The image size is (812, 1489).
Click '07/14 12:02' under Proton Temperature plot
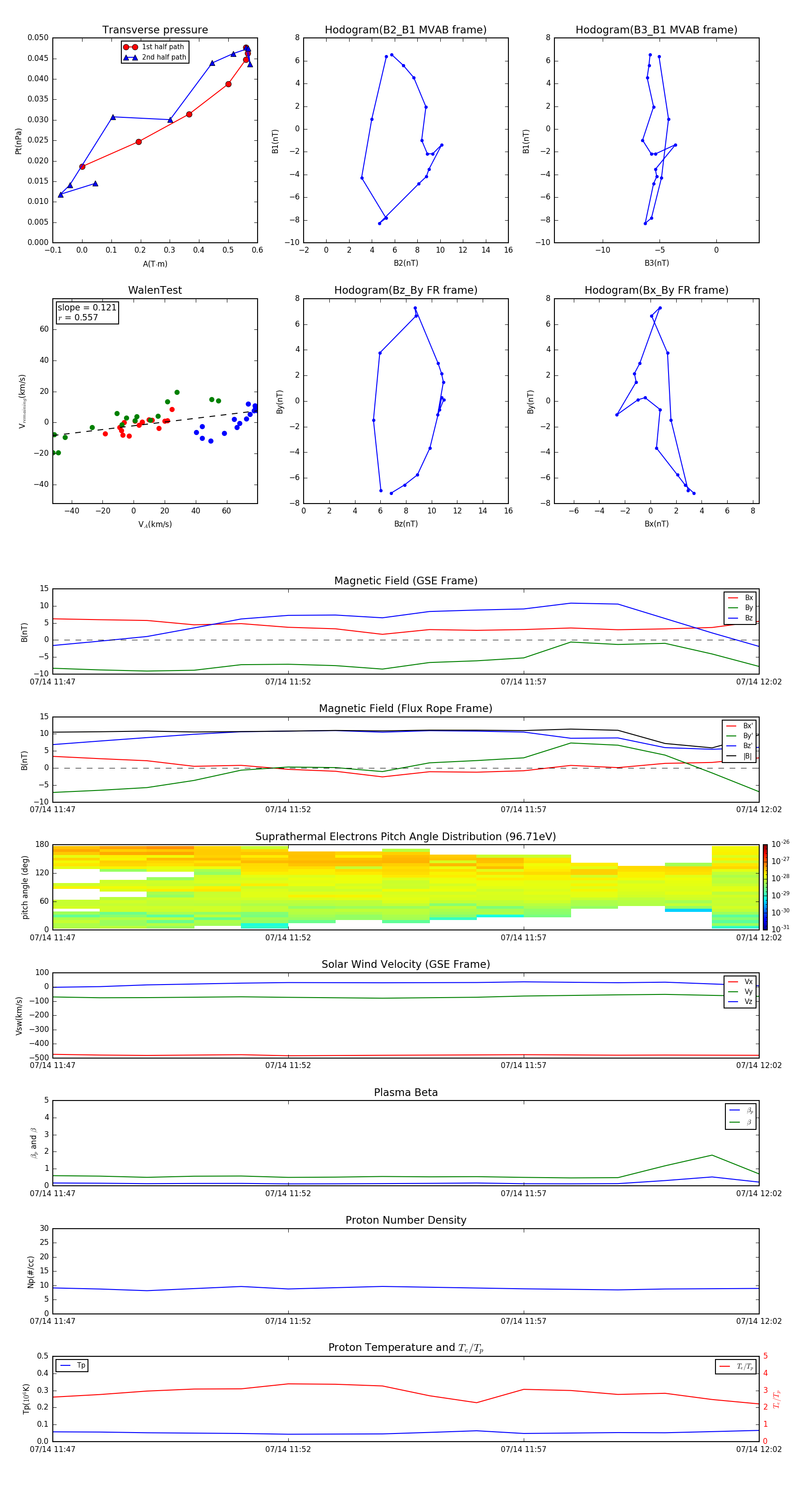(758, 1449)
